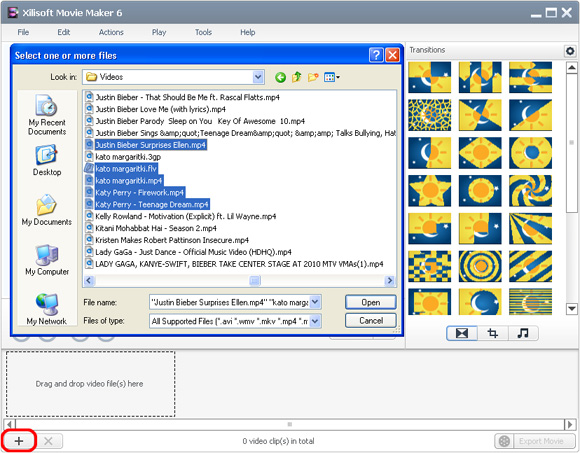Expand the Look in Videos dropdown

tap(258, 77)
